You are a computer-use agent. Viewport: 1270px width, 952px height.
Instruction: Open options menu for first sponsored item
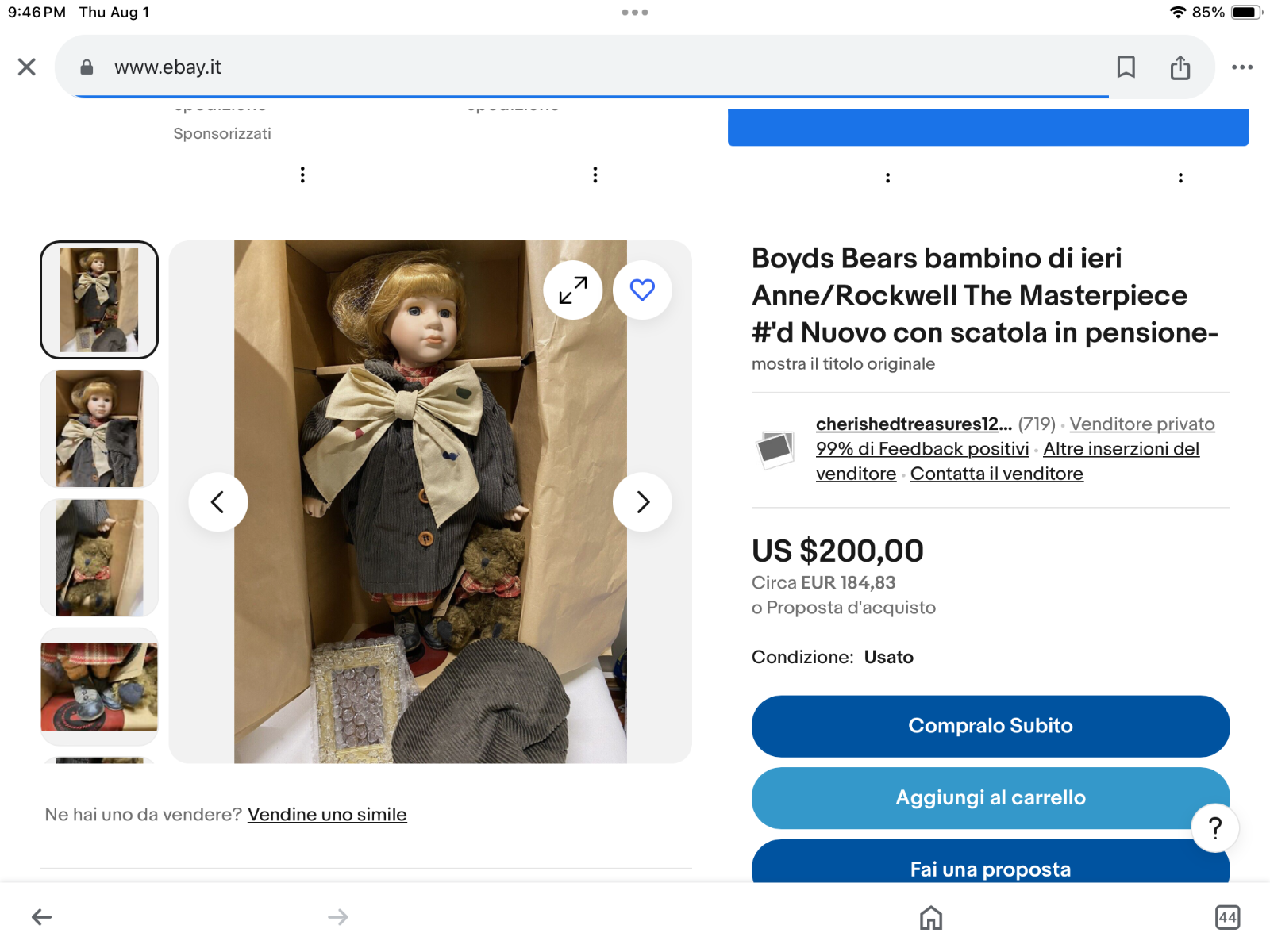tap(302, 175)
